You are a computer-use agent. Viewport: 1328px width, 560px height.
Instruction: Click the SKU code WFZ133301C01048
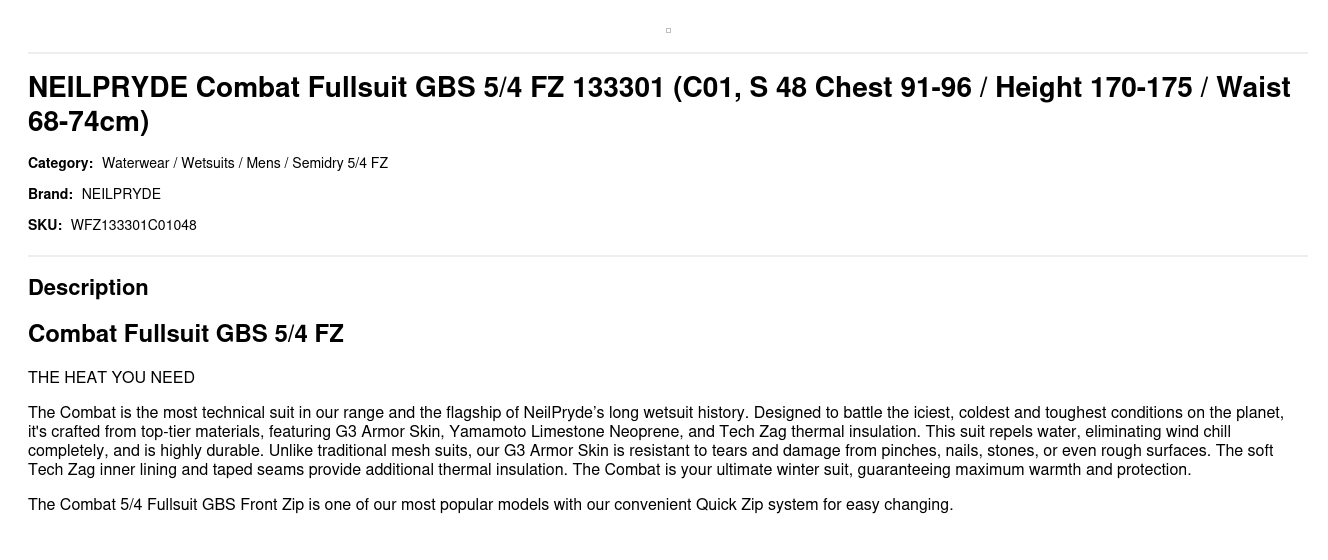point(133,225)
